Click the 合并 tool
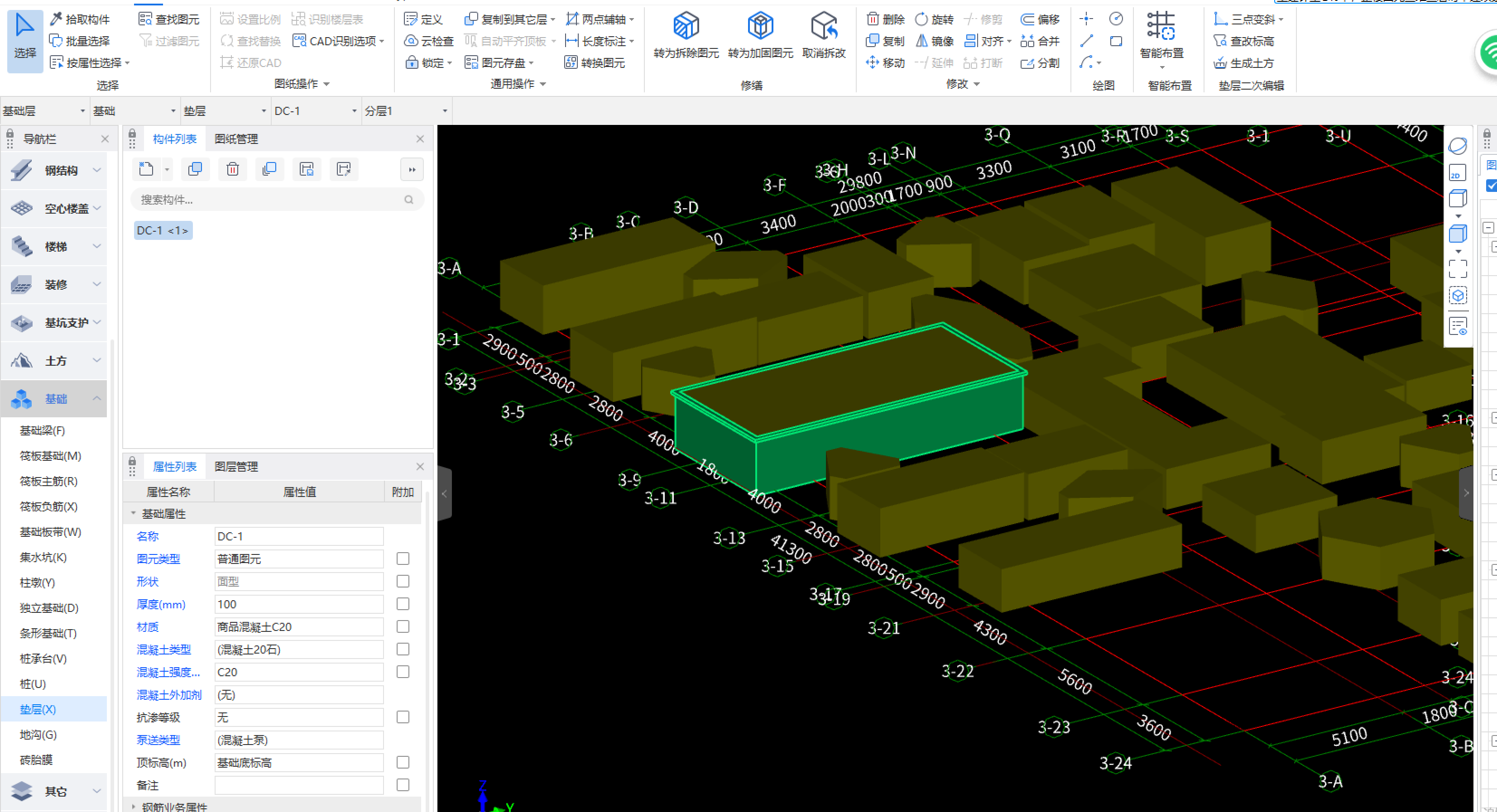The image size is (1497, 812). tap(1040, 41)
